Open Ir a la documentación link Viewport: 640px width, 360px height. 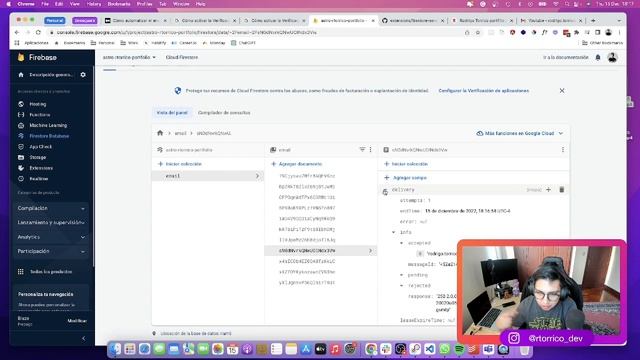tap(566, 58)
